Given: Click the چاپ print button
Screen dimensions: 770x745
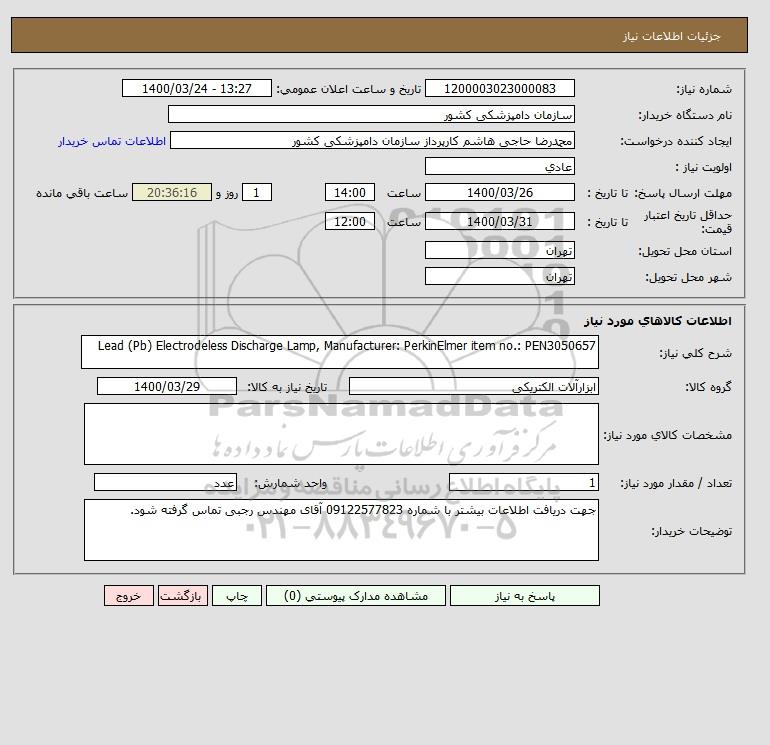Looking at the screenshot, I should (237, 596).
